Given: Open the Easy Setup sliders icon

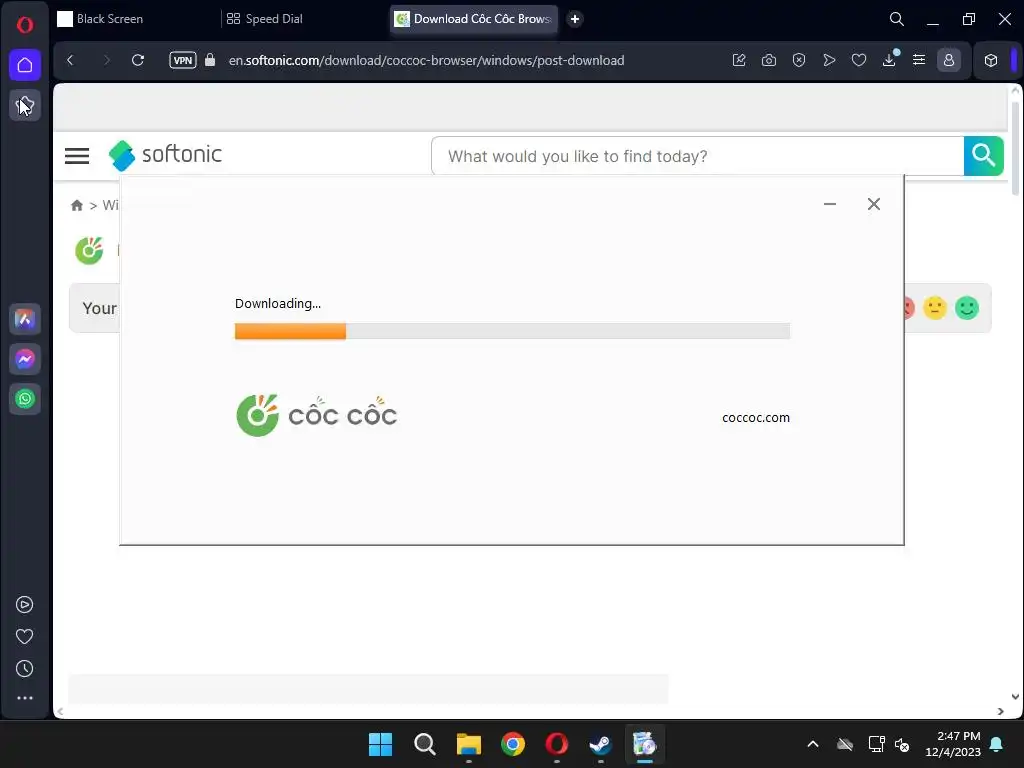Looking at the screenshot, I should click(919, 60).
